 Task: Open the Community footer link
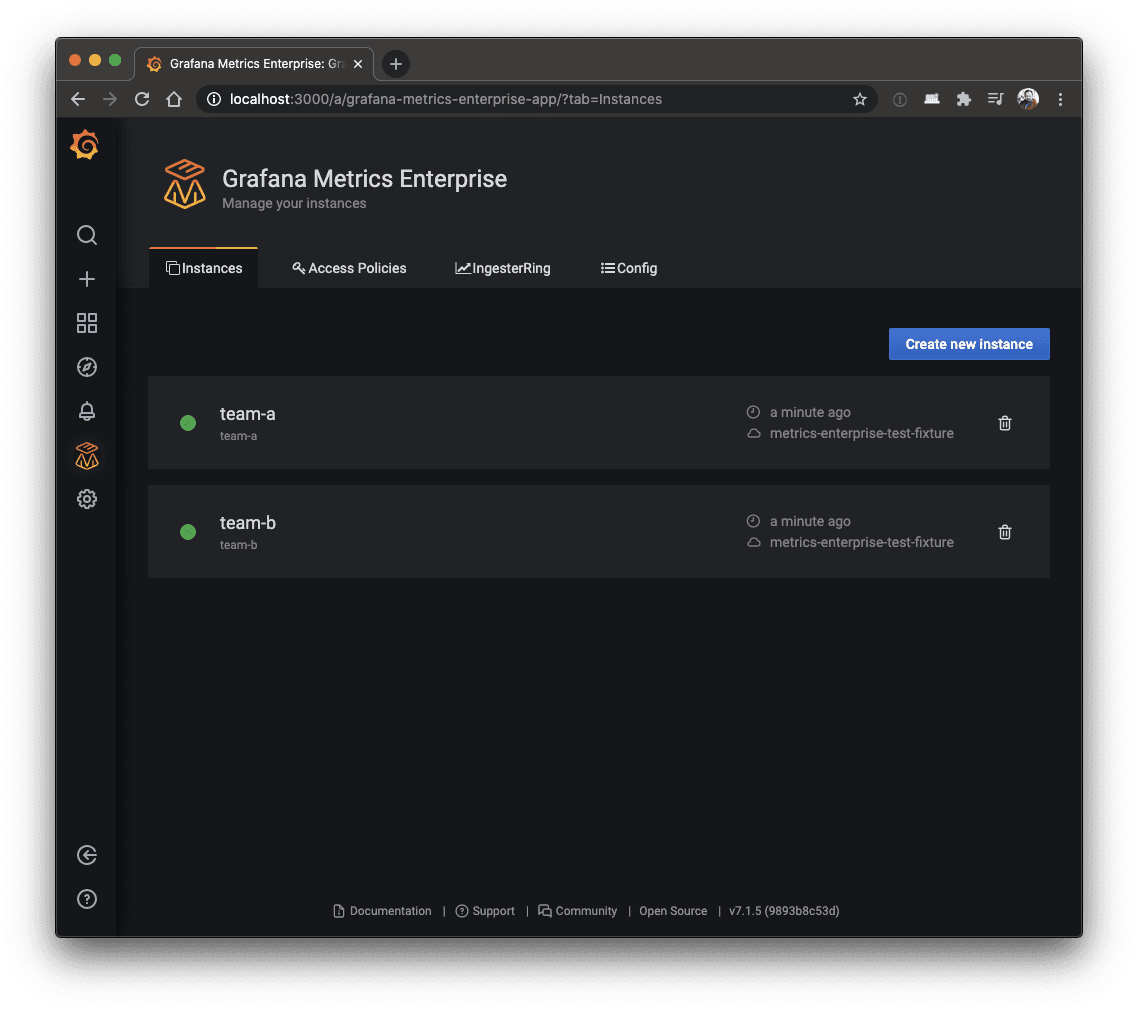point(577,911)
